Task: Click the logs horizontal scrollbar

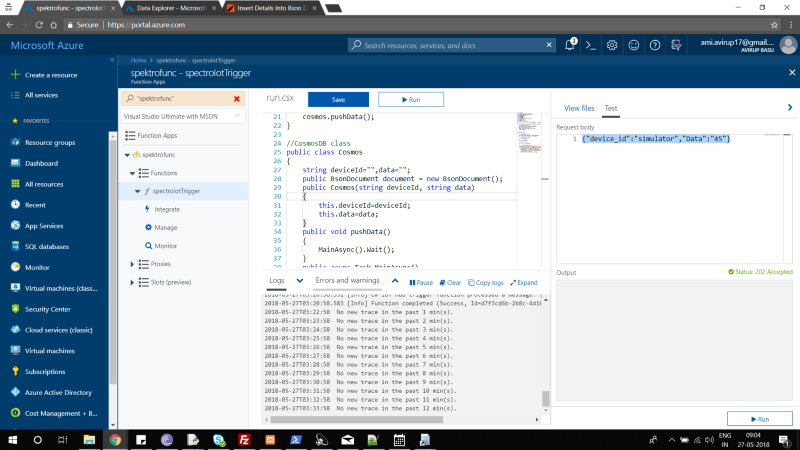Action: [x=357, y=420]
